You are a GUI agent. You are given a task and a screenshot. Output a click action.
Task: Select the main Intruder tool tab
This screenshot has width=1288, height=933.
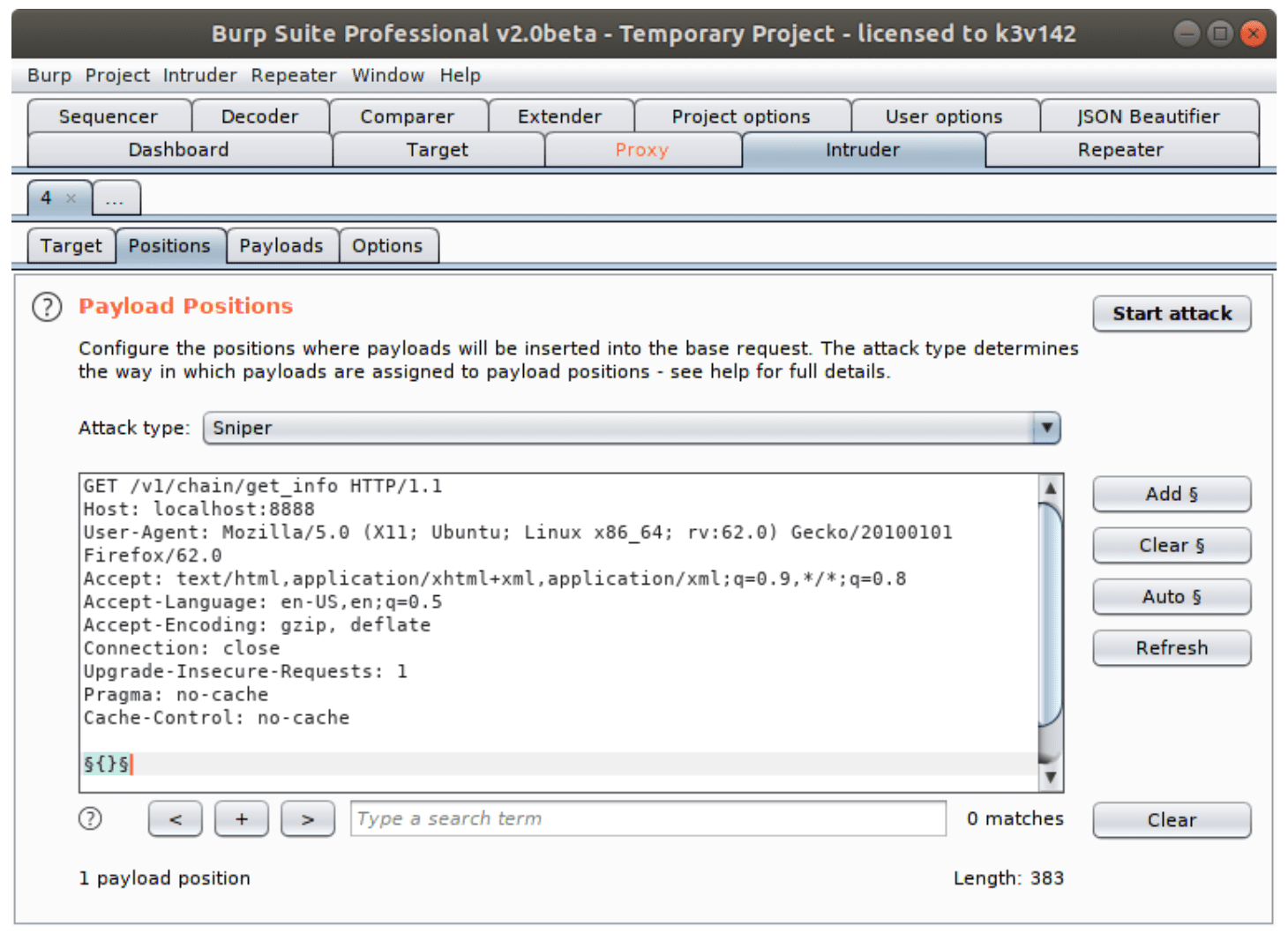tap(863, 150)
